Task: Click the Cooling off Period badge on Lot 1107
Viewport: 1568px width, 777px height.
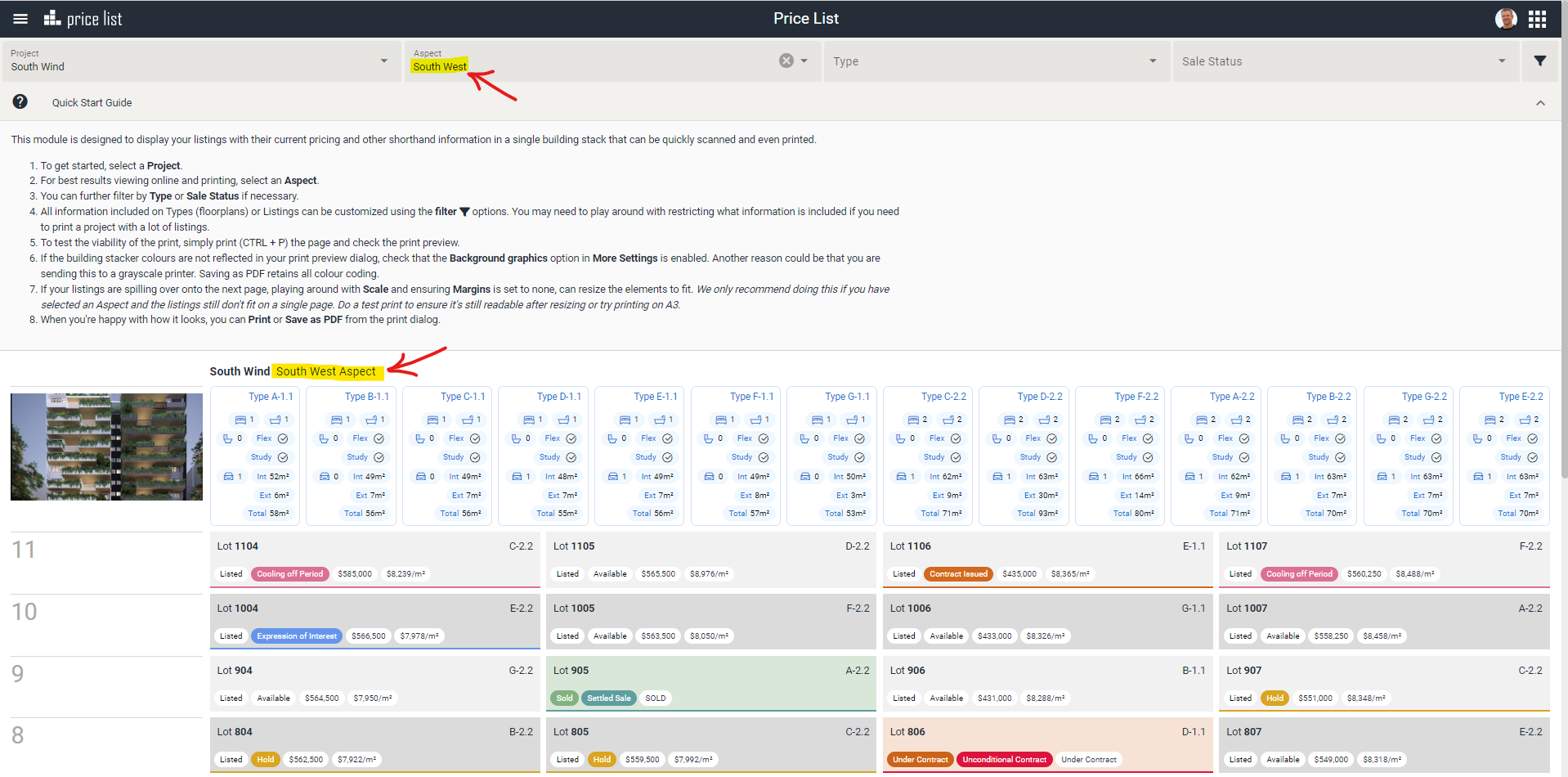Action: click(x=1299, y=574)
